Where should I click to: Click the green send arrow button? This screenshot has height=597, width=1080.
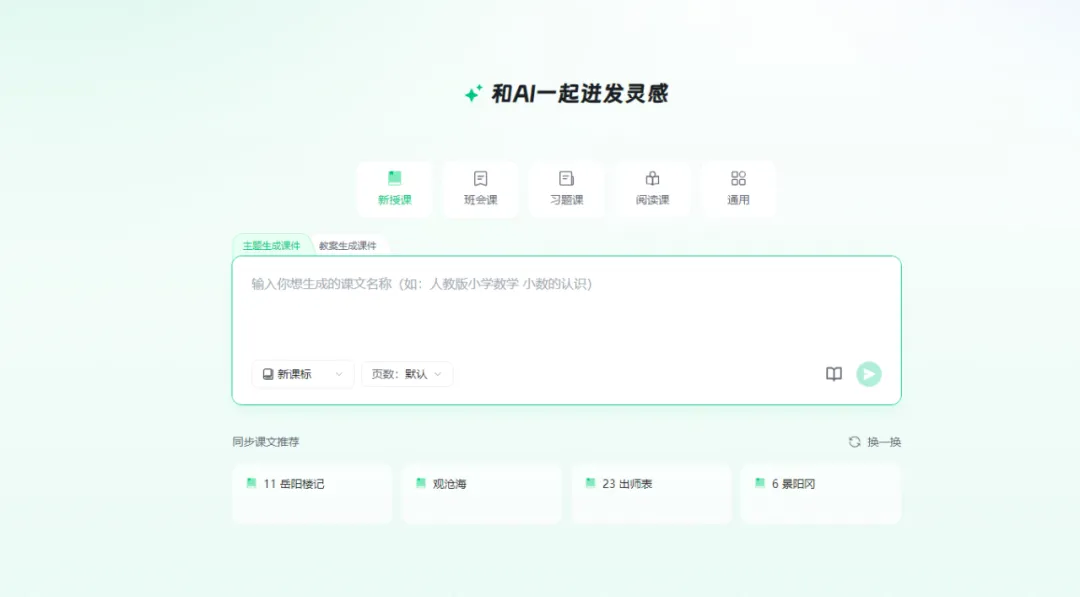[869, 374]
